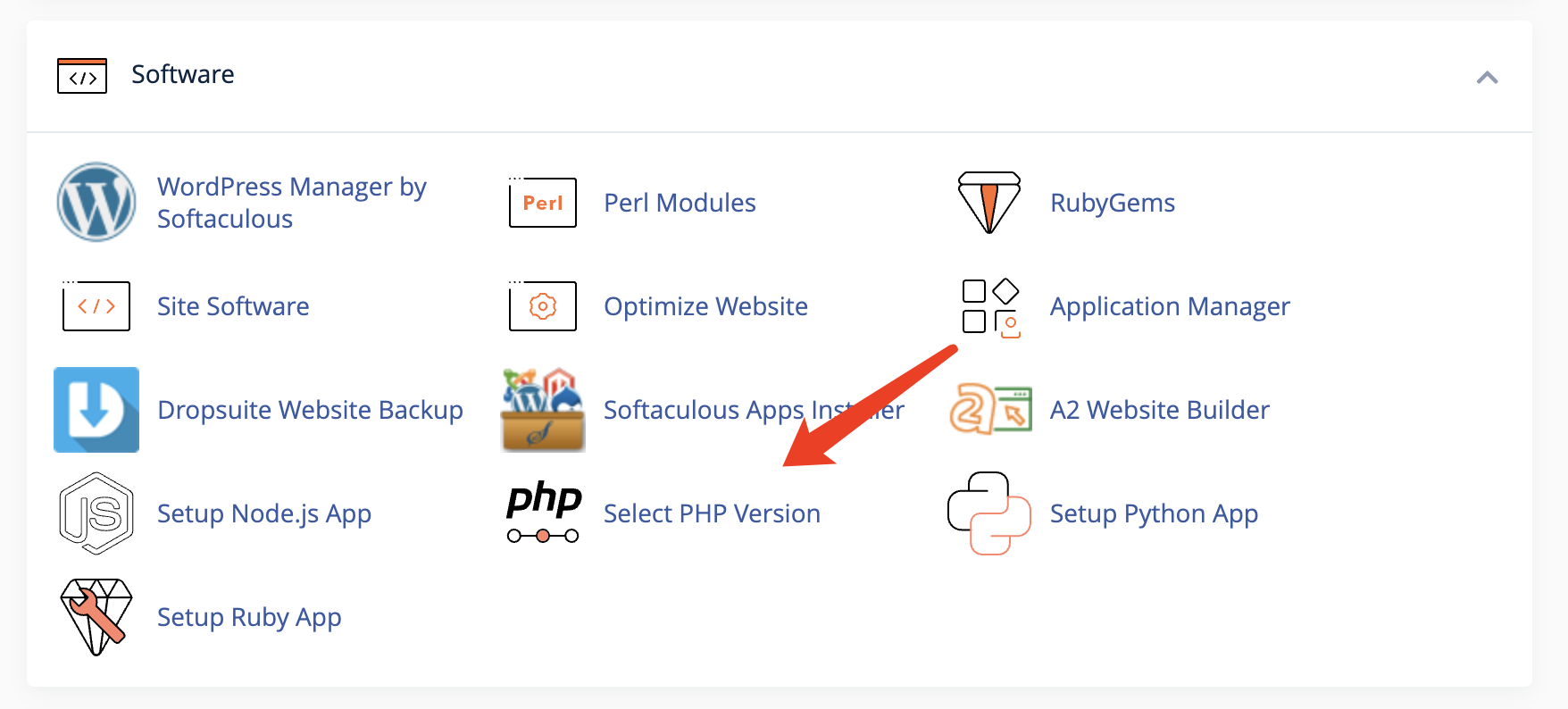Open Select PHP Version link
The image size is (1568, 709).
712,513
